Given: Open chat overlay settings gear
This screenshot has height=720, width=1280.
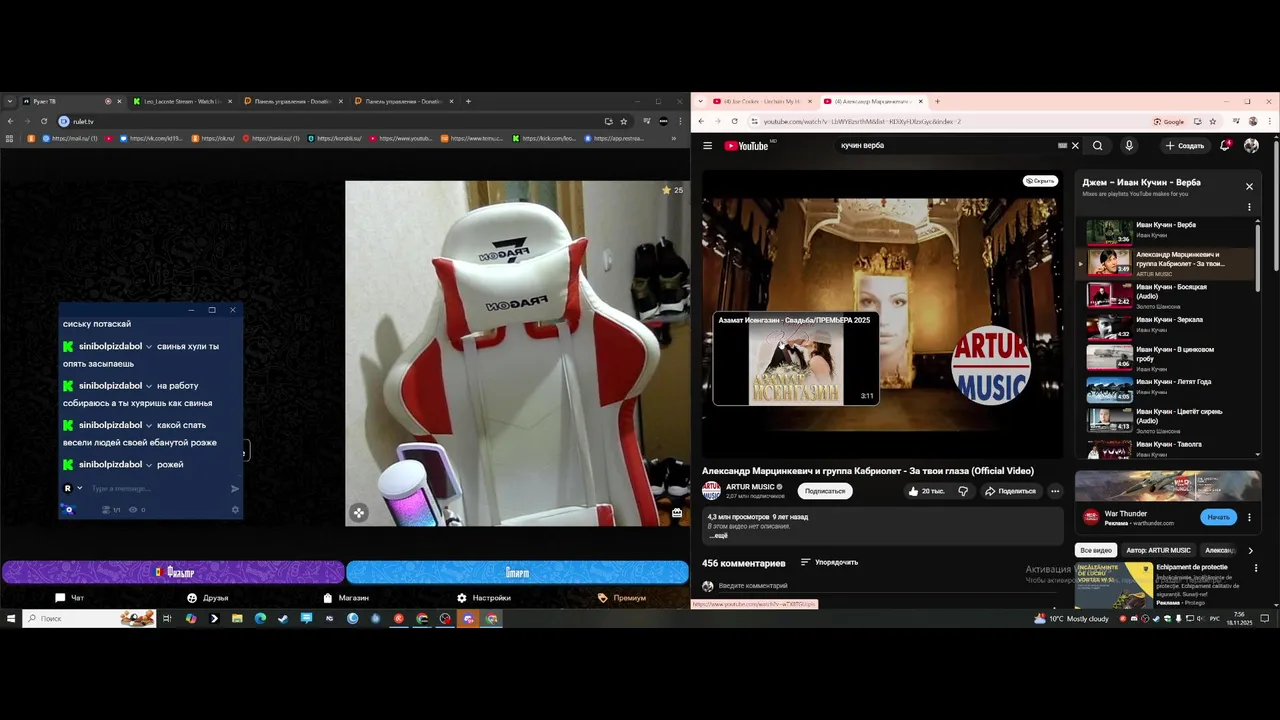Looking at the screenshot, I should pyautogui.click(x=236, y=510).
